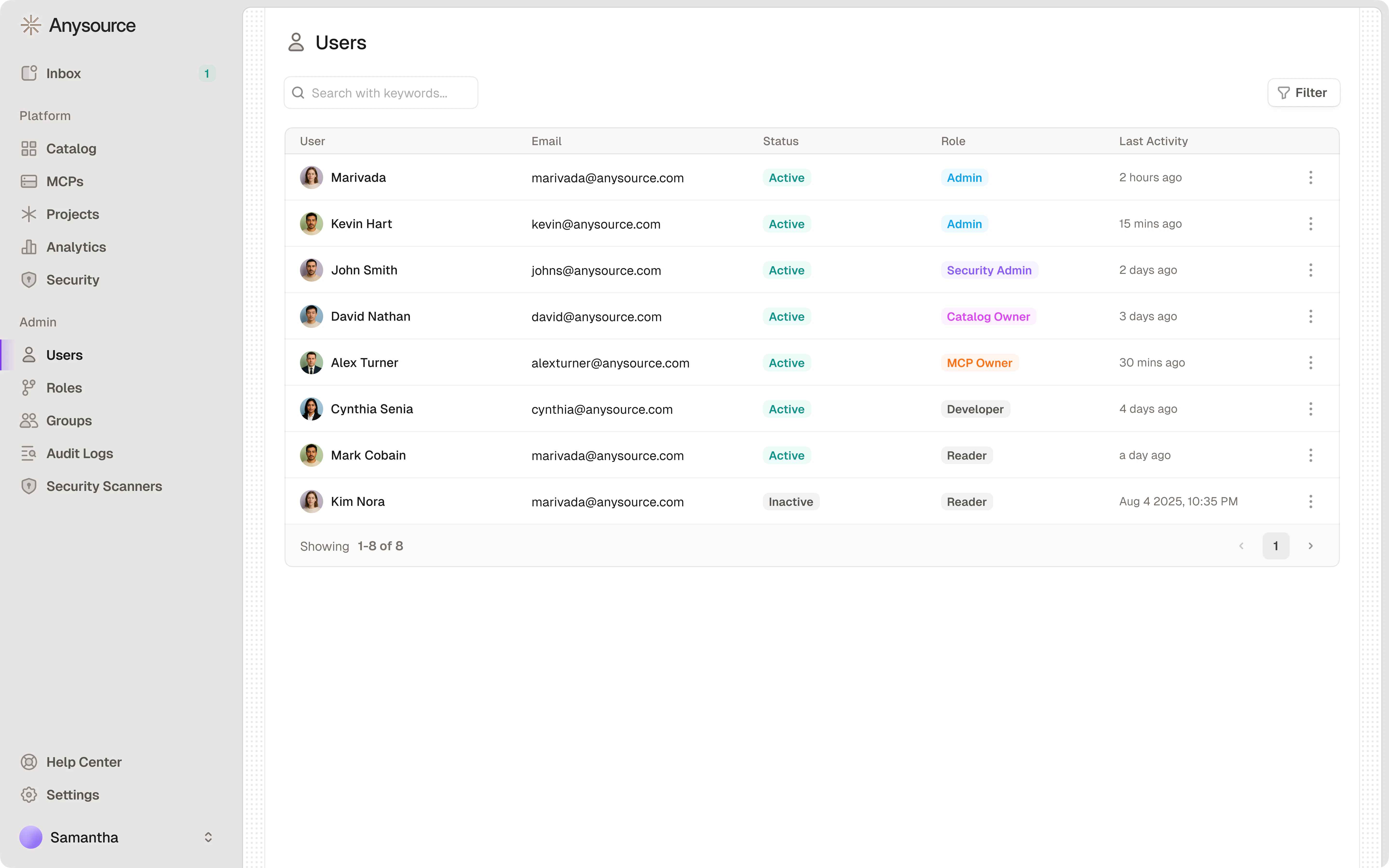Viewport: 1389px width, 868px height.
Task: Click the Security shield icon
Action: 29,280
